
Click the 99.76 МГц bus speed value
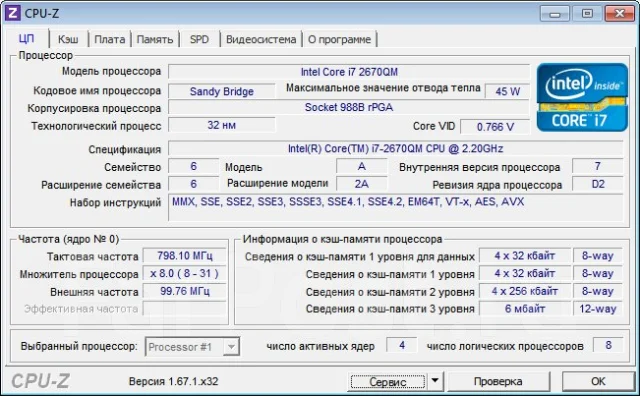pos(184,291)
